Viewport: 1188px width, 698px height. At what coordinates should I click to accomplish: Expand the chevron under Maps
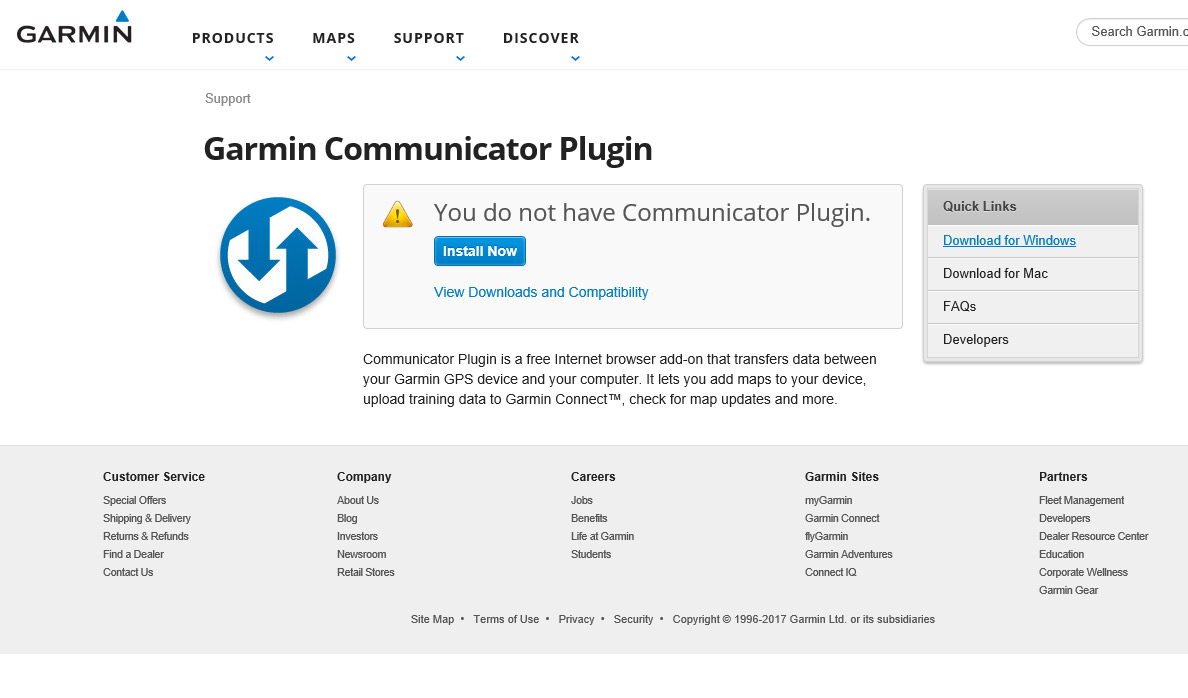[351, 58]
